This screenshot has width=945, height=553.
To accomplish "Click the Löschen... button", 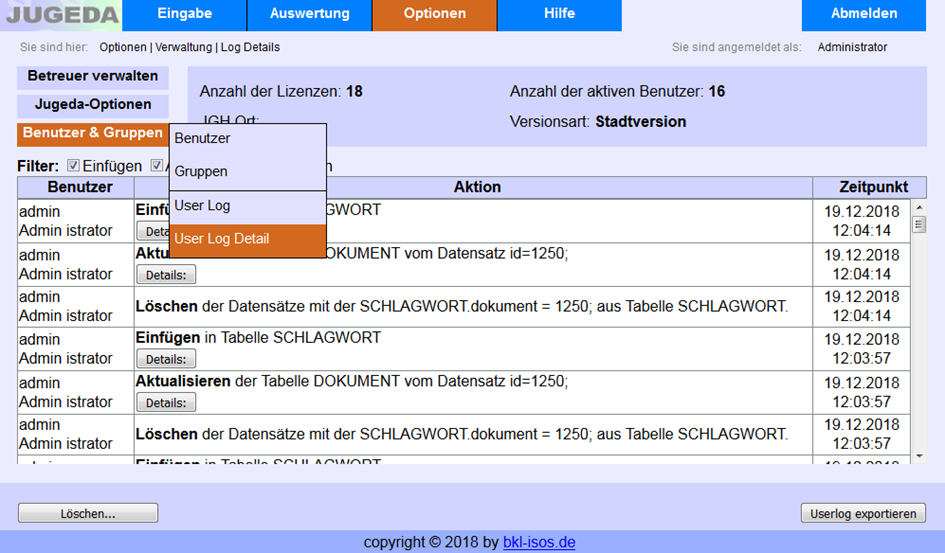I will click(88, 514).
